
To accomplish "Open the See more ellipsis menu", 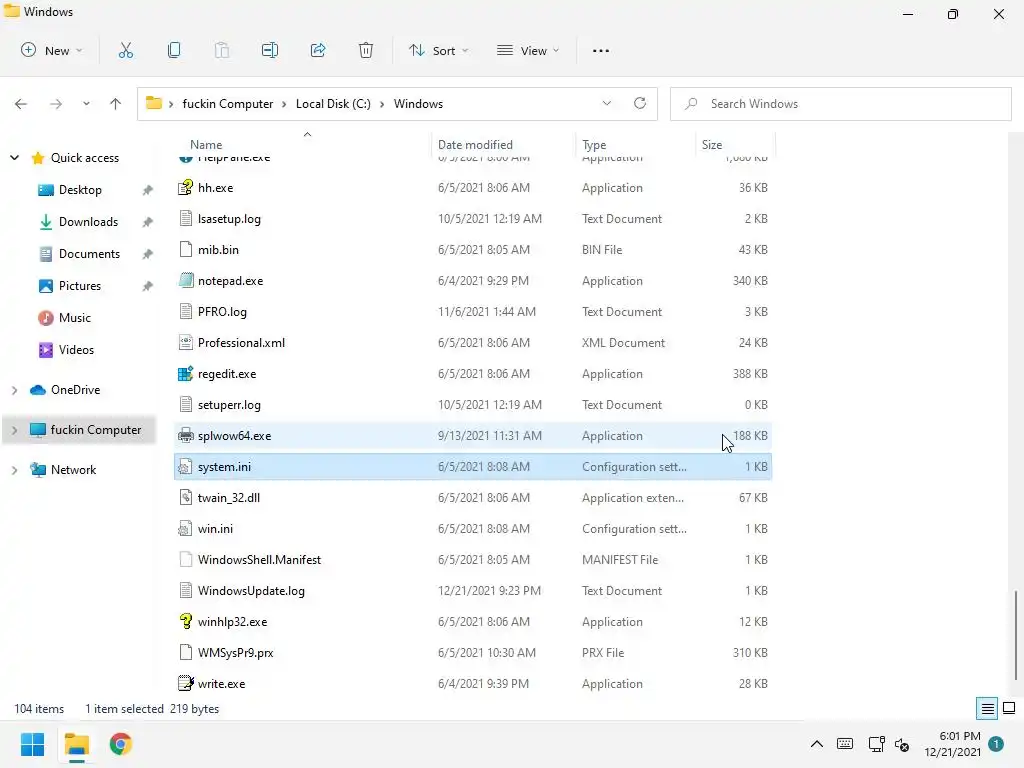I will [601, 50].
